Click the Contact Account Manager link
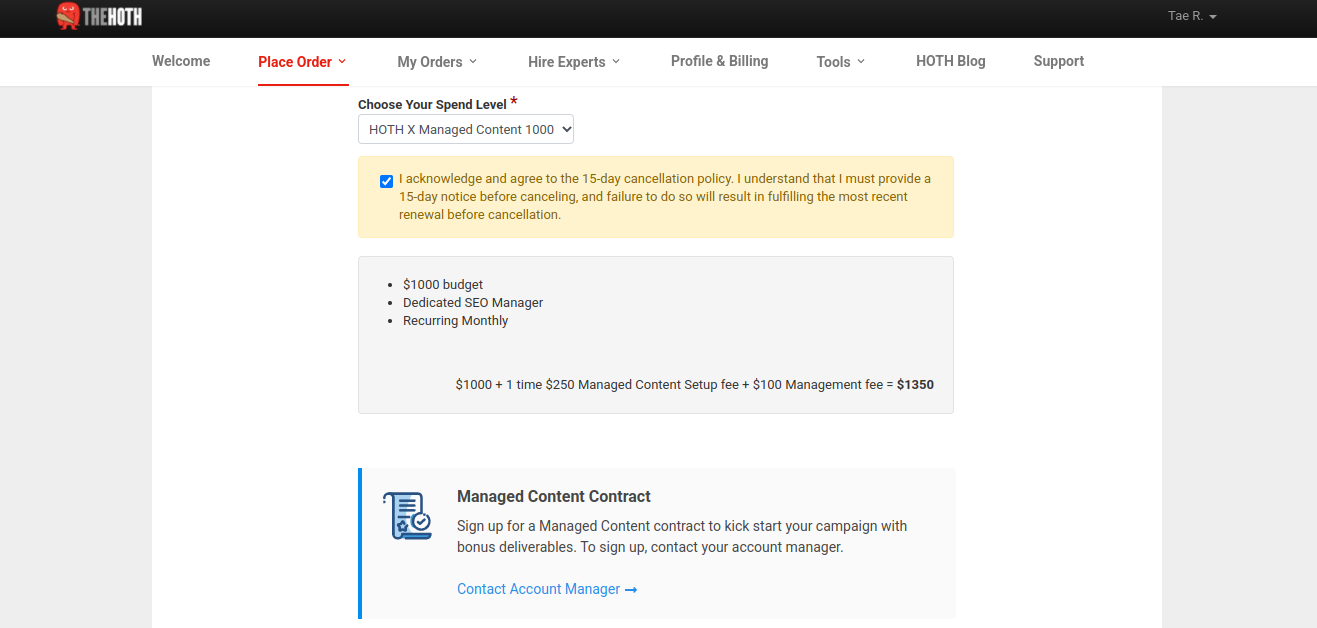 coord(547,589)
